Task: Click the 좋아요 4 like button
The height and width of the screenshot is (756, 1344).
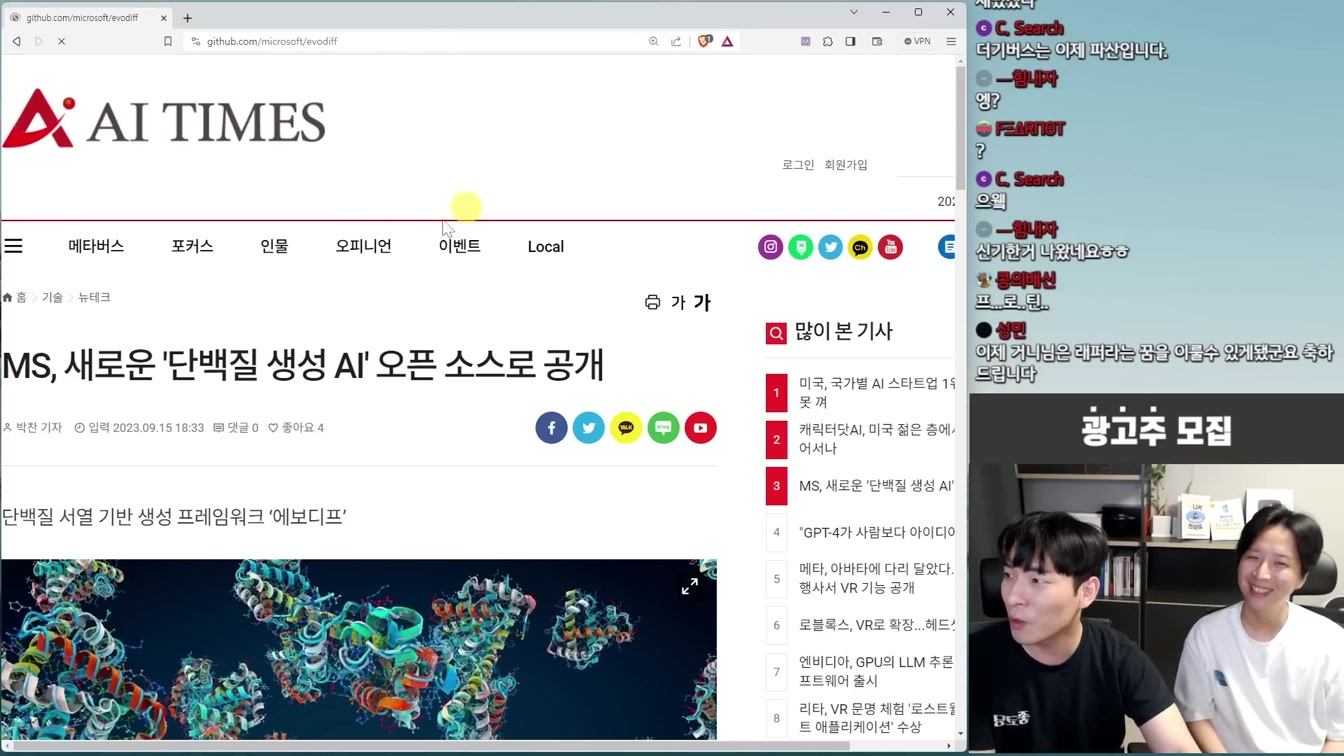Action: pyautogui.click(x=296, y=428)
